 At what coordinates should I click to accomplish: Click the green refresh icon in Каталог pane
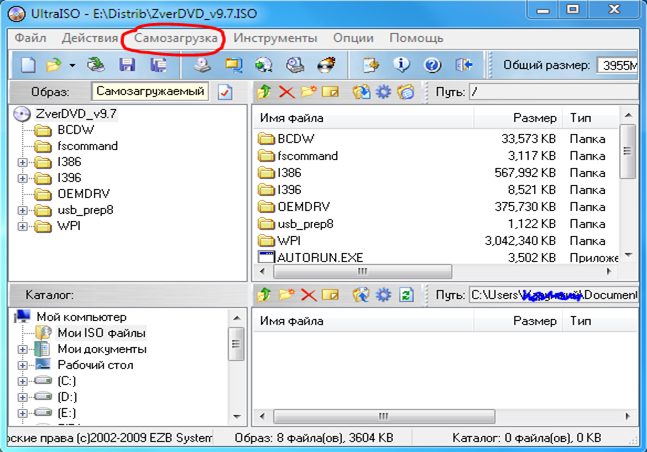(406, 295)
